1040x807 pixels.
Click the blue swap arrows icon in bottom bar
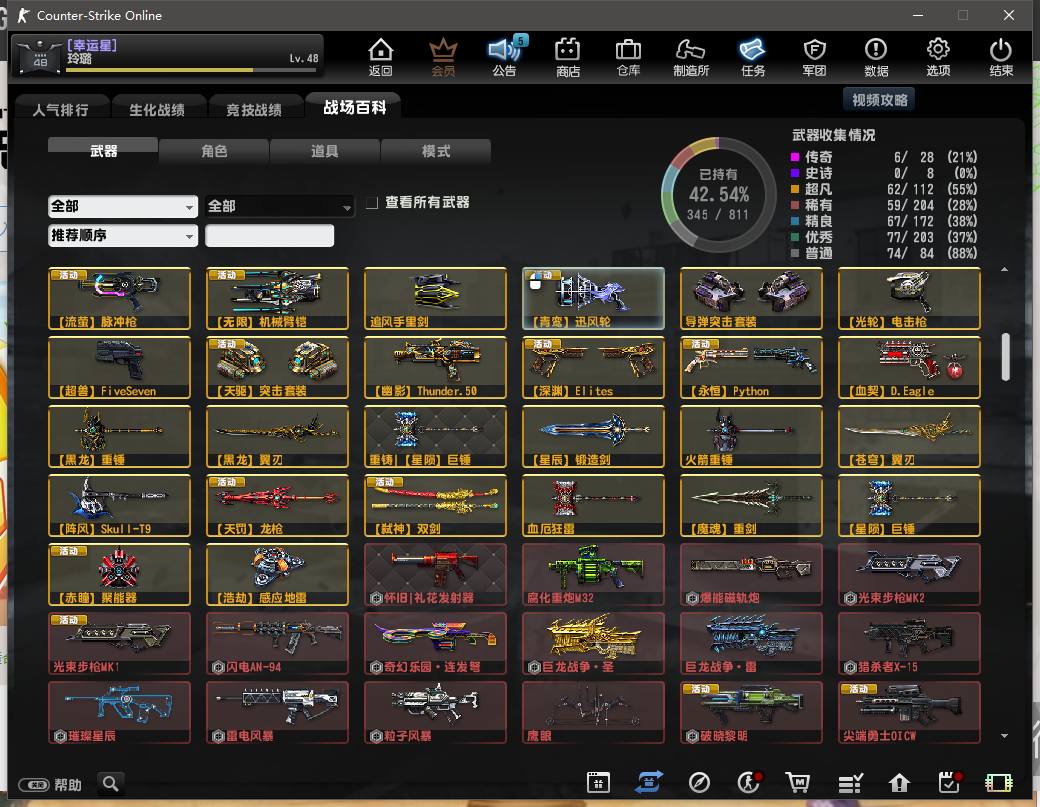(649, 782)
